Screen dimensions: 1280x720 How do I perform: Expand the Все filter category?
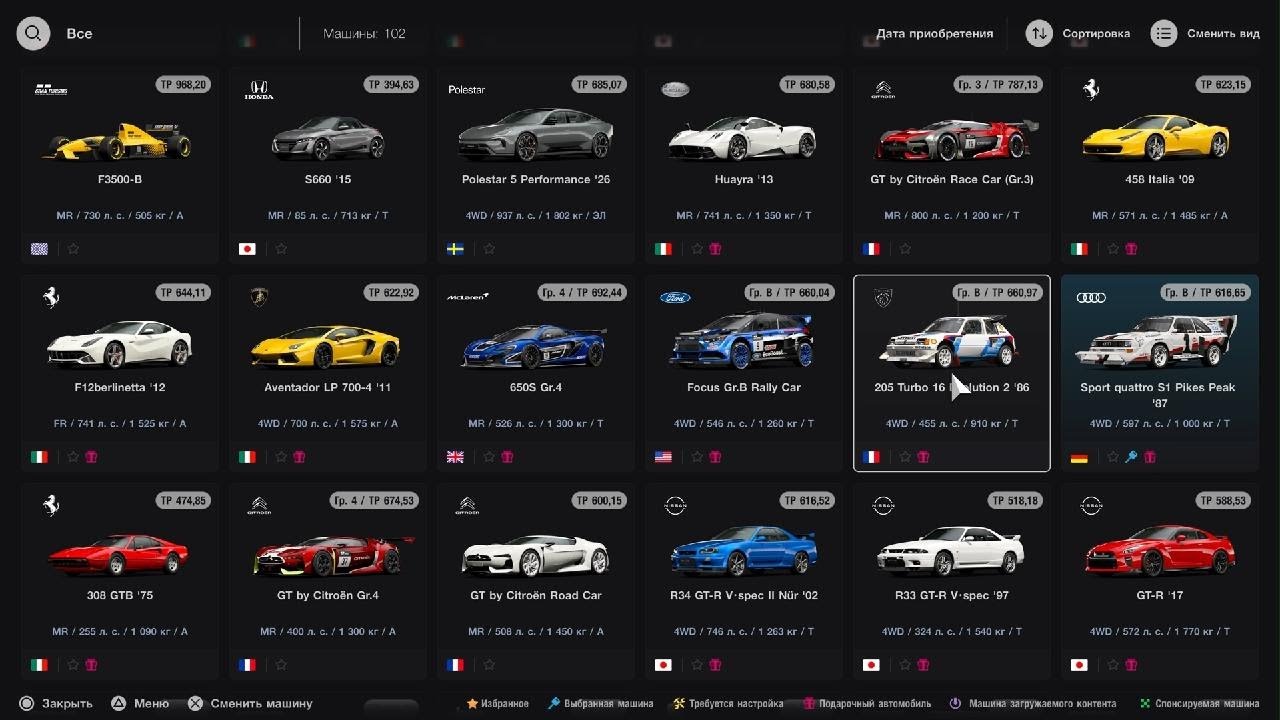pyautogui.click(x=79, y=33)
